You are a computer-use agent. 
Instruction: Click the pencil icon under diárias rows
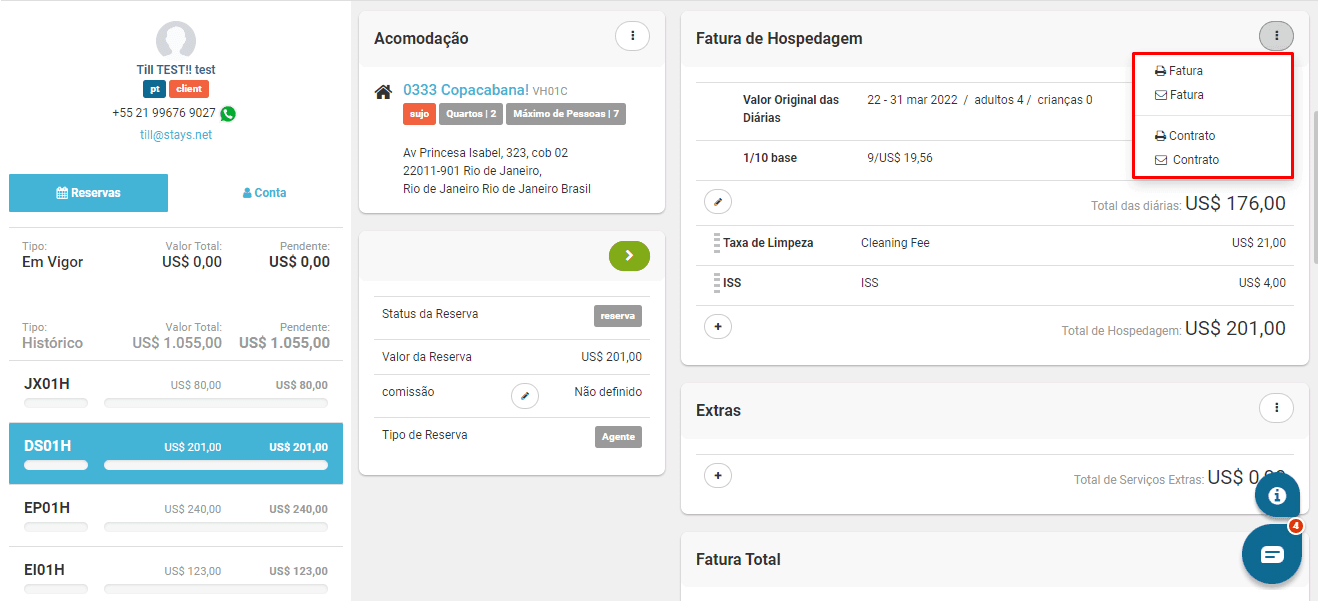[x=717, y=202]
